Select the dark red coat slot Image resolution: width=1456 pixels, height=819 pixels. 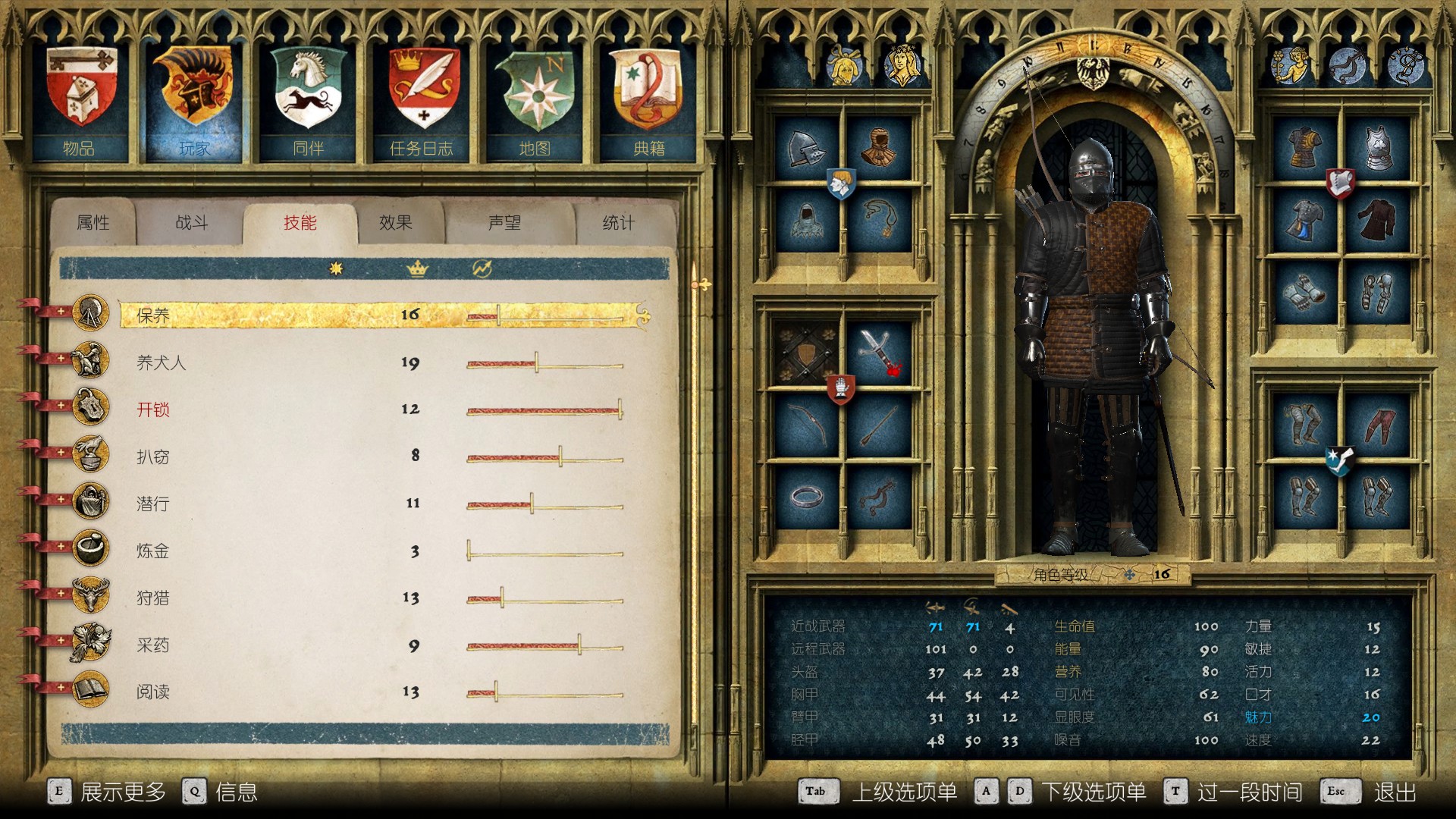(1378, 221)
